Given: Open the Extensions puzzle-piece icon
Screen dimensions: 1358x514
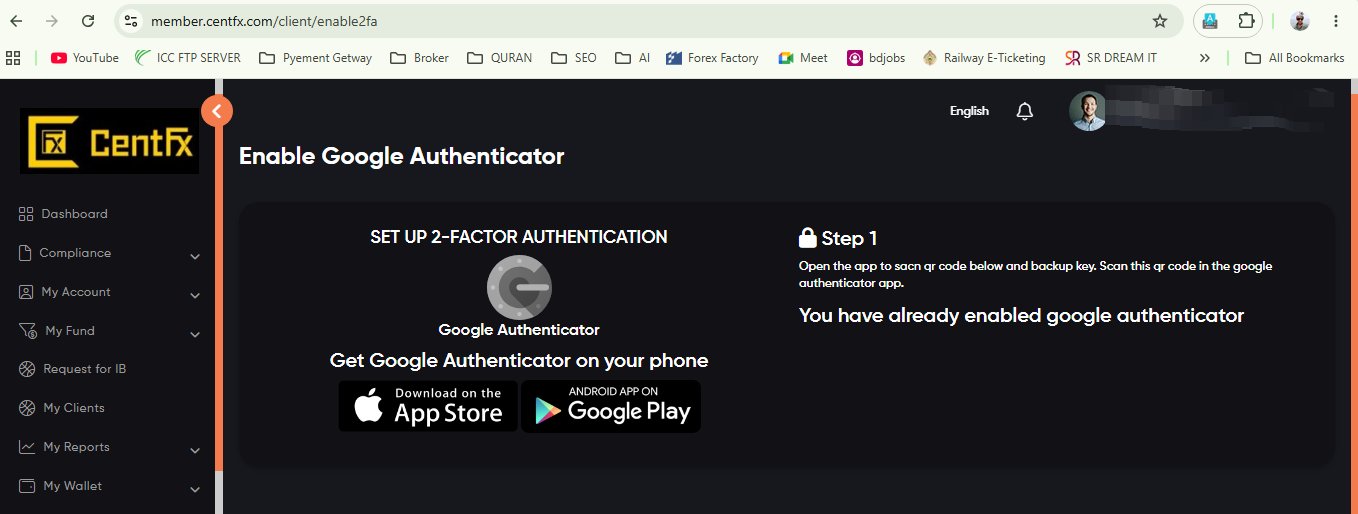Looking at the screenshot, I should point(1246,21).
